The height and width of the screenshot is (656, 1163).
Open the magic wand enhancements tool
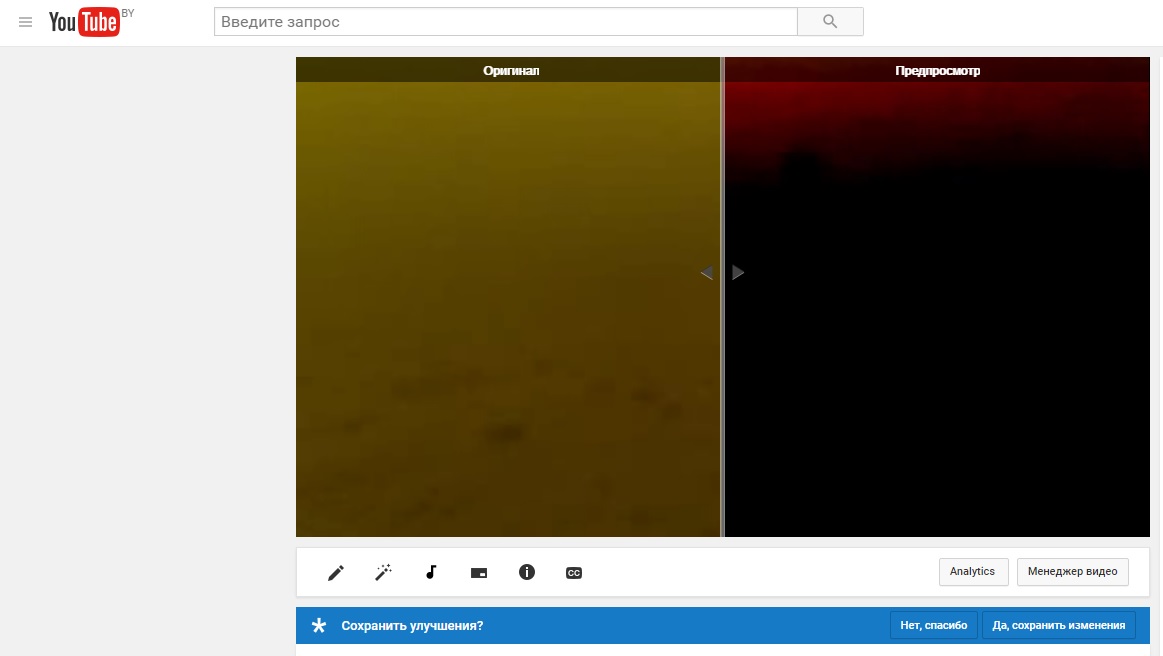pos(383,573)
